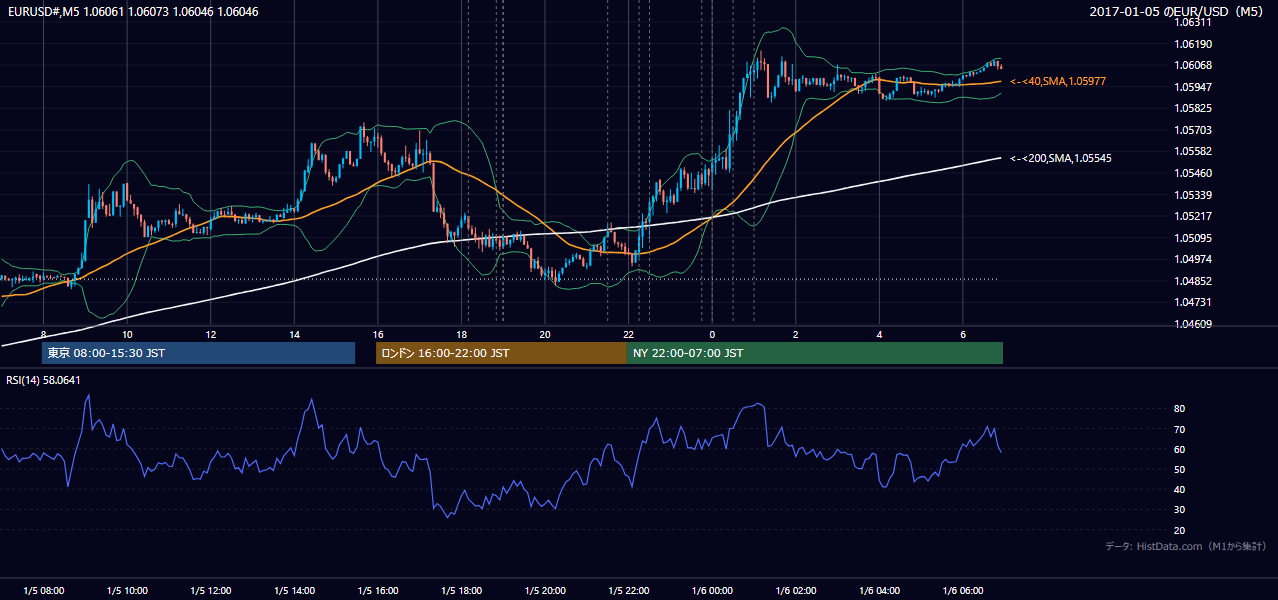Viewport: 1278px width, 600px height.
Task: Click price axis value 1.05095
Action: click(x=1192, y=238)
